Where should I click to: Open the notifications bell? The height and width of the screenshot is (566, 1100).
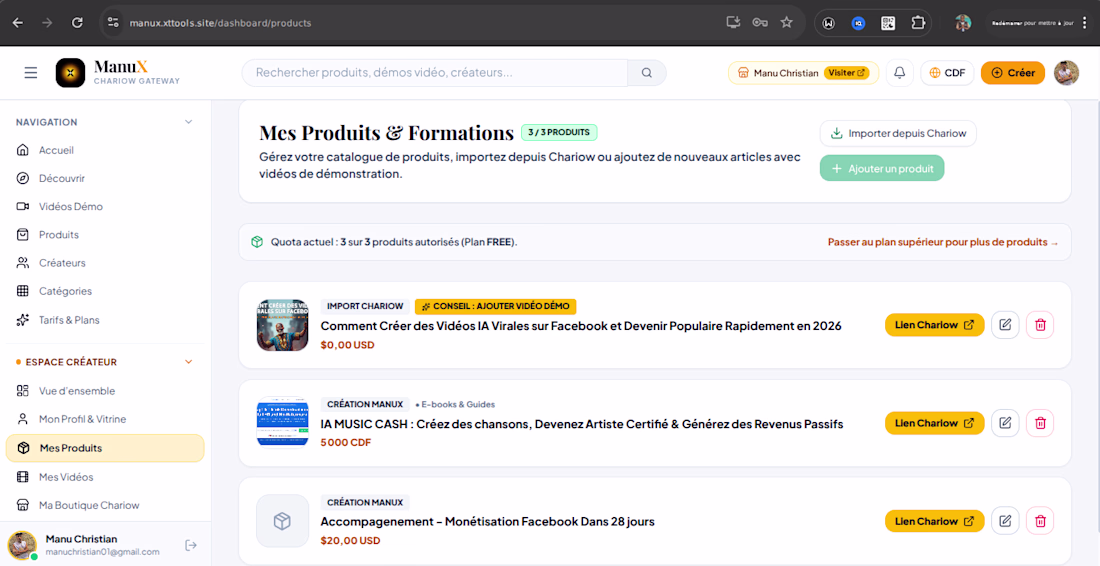899,73
